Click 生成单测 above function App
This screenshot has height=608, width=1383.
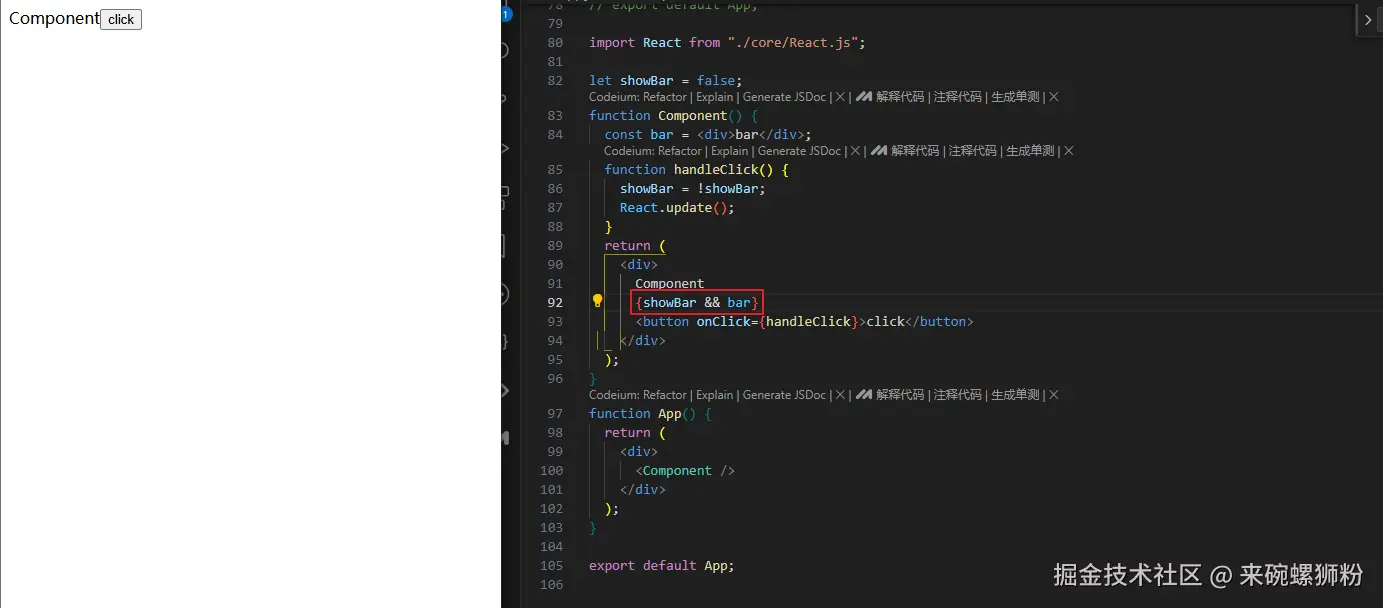point(1015,395)
